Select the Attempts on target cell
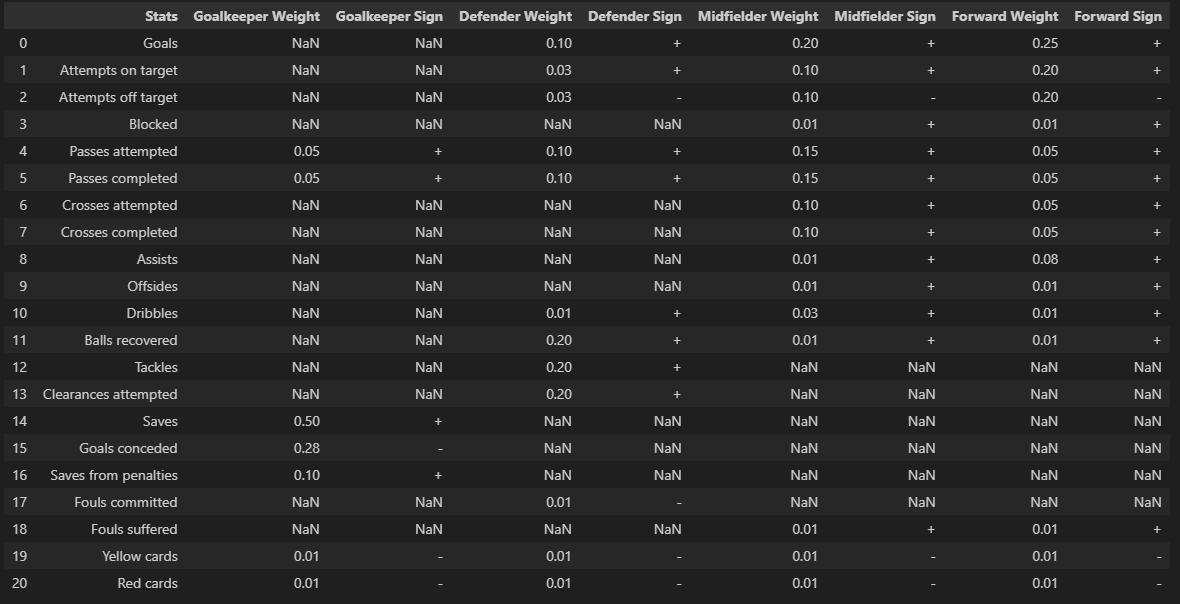Screen dimensions: 1180x604 click(x=118, y=70)
